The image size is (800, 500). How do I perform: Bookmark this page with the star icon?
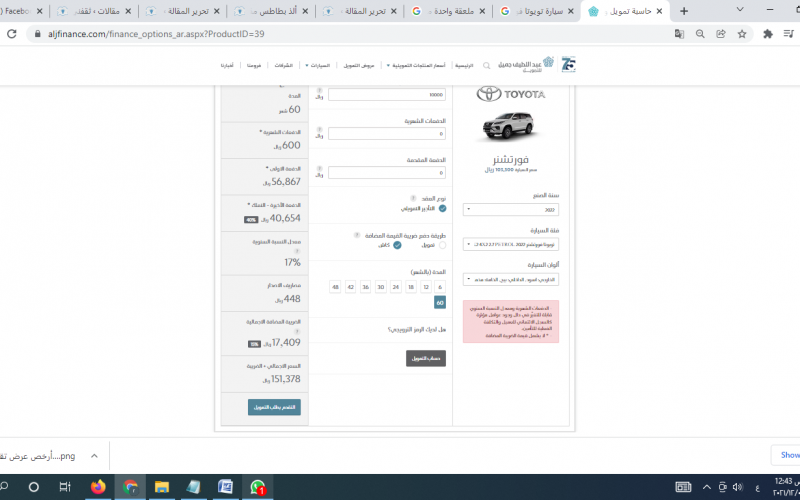pyautogui.click(x=742, y=34)
